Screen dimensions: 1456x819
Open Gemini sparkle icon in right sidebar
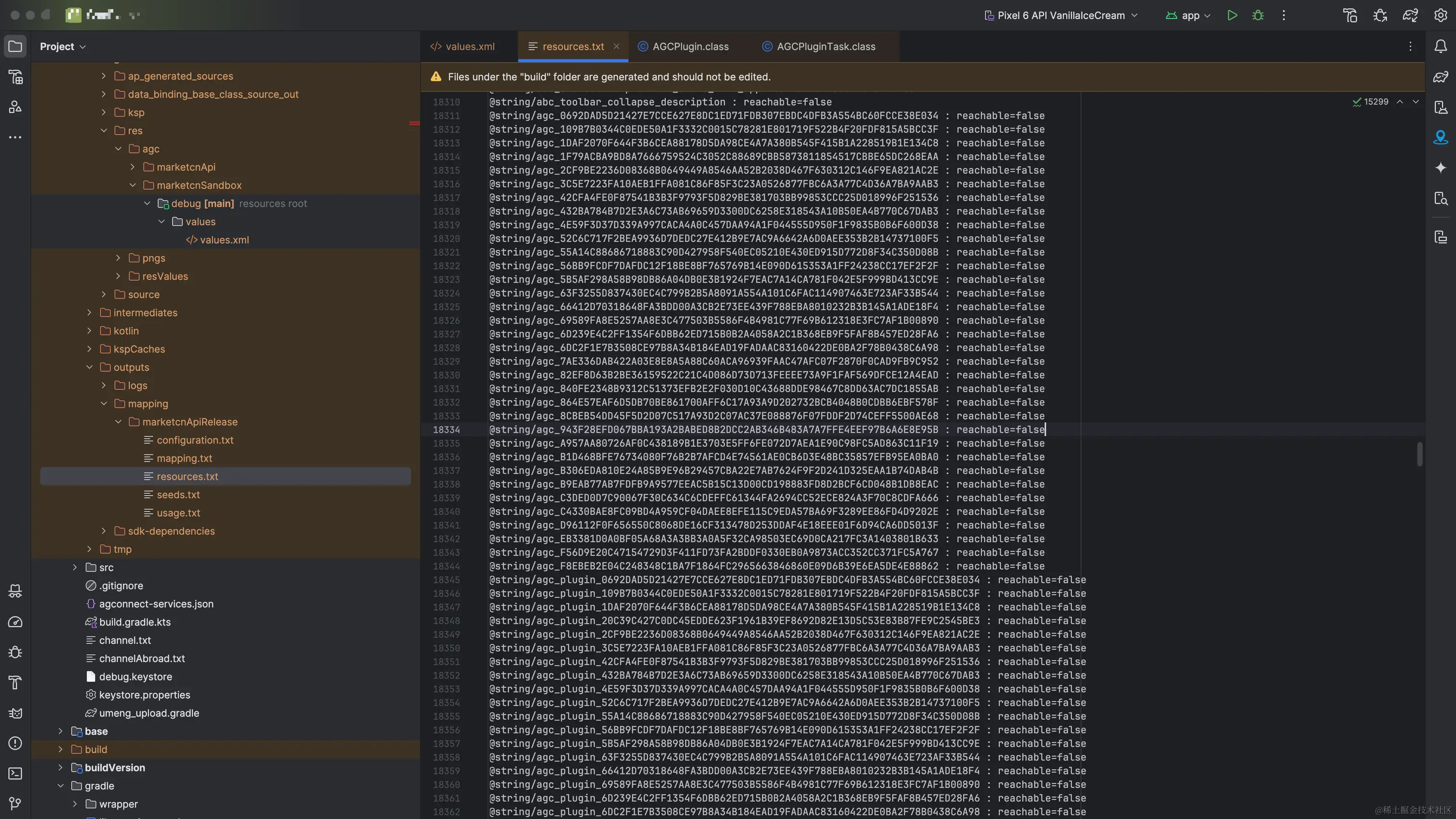[1441, 167]
